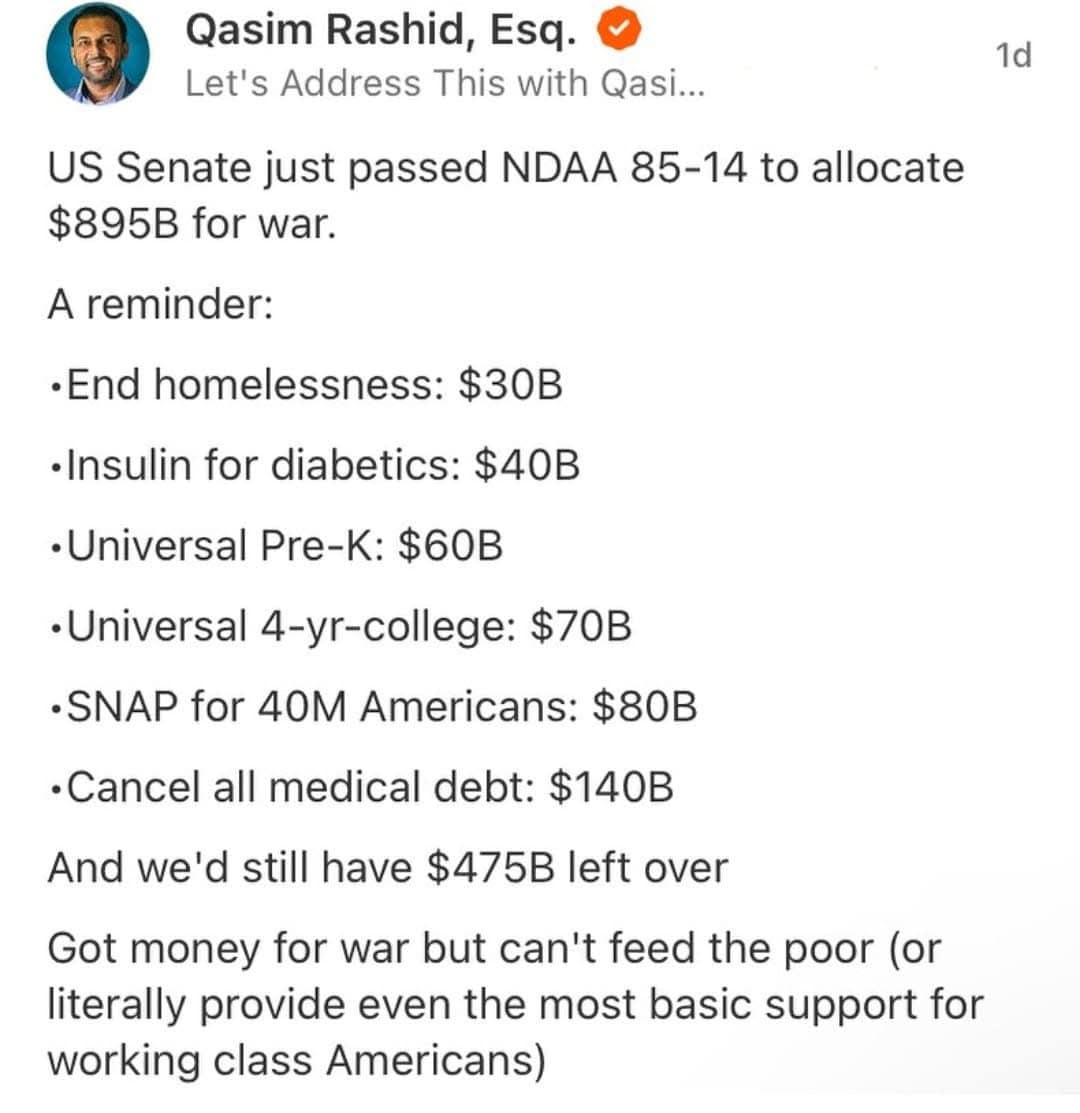The height and width of the screenshot is (1113, 1080).
Task: Select the Insulin for diabetics: $40B bullet
Action: pos(315,466)
